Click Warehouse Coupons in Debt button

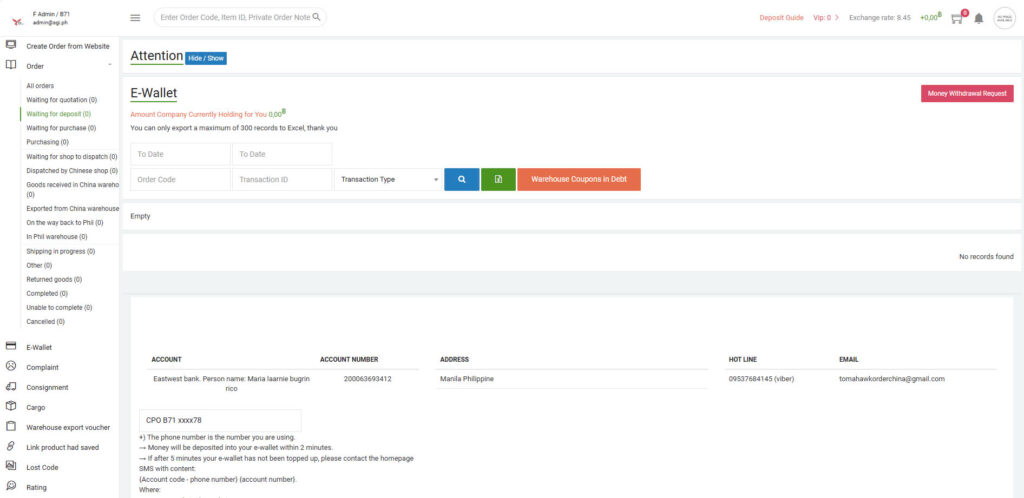click(578, 179)
